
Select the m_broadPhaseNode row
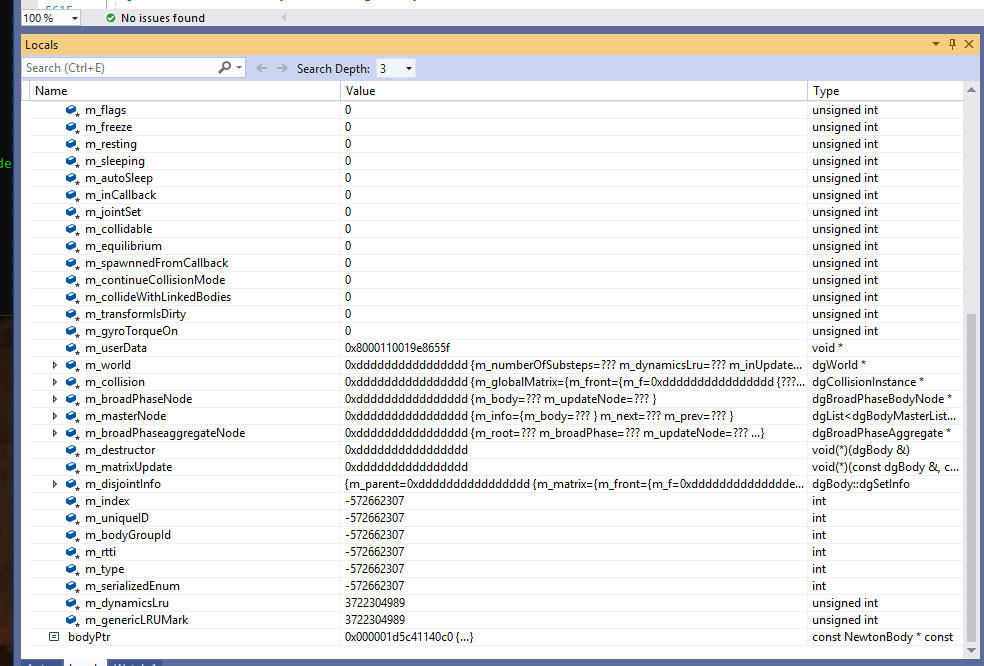[x=138, y=399]
